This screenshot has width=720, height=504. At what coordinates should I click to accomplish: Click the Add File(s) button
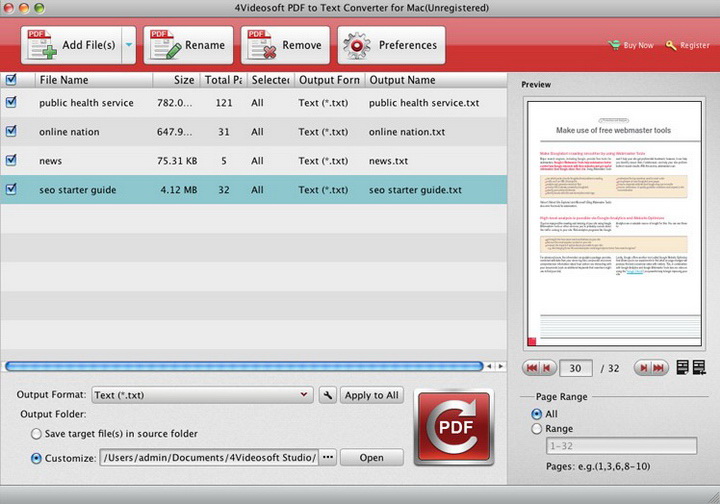tap(71, 45)
